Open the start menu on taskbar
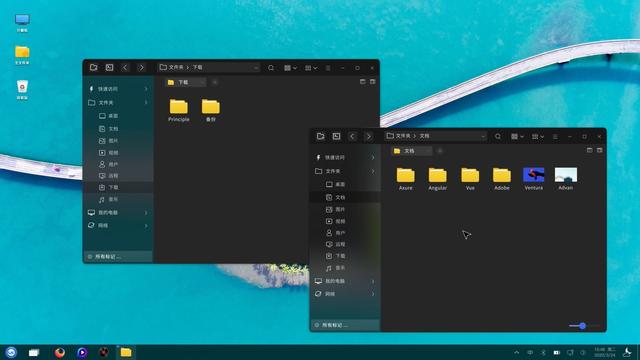The image size is (640, 360). click(x=11, y=352)
